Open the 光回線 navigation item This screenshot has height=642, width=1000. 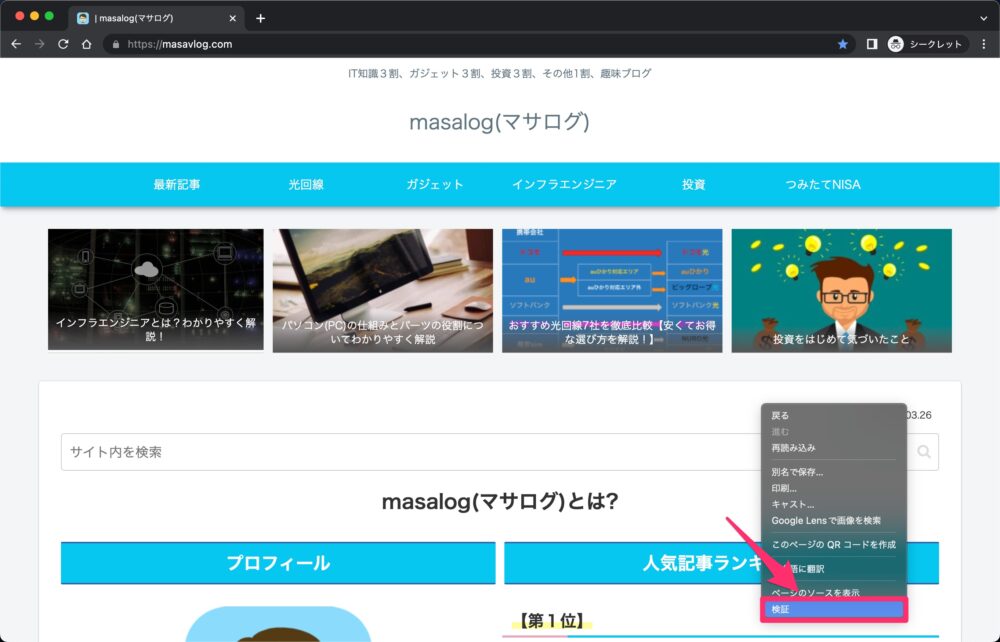tap(306, 184)
